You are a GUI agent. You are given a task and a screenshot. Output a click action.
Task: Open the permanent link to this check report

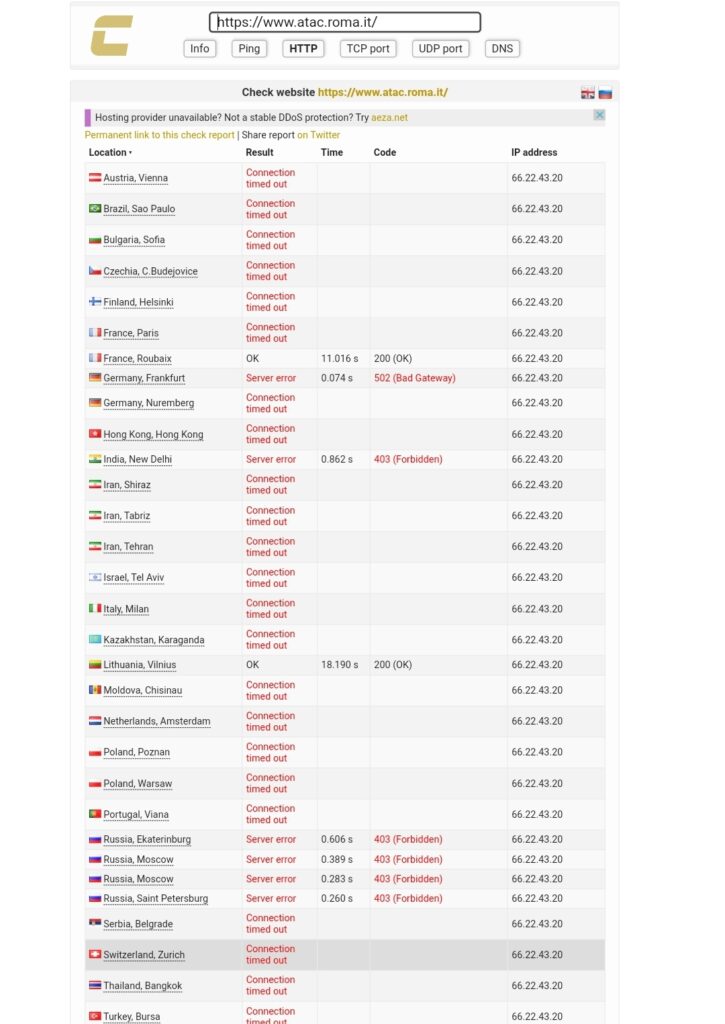(159, 135)
